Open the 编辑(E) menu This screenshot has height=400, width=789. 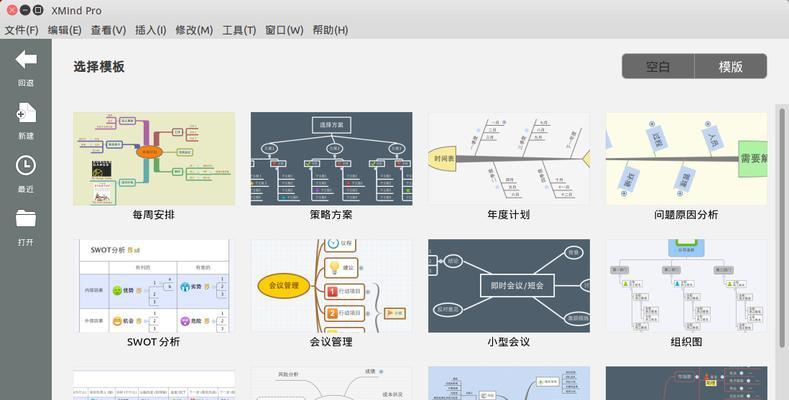click(64, 30)
